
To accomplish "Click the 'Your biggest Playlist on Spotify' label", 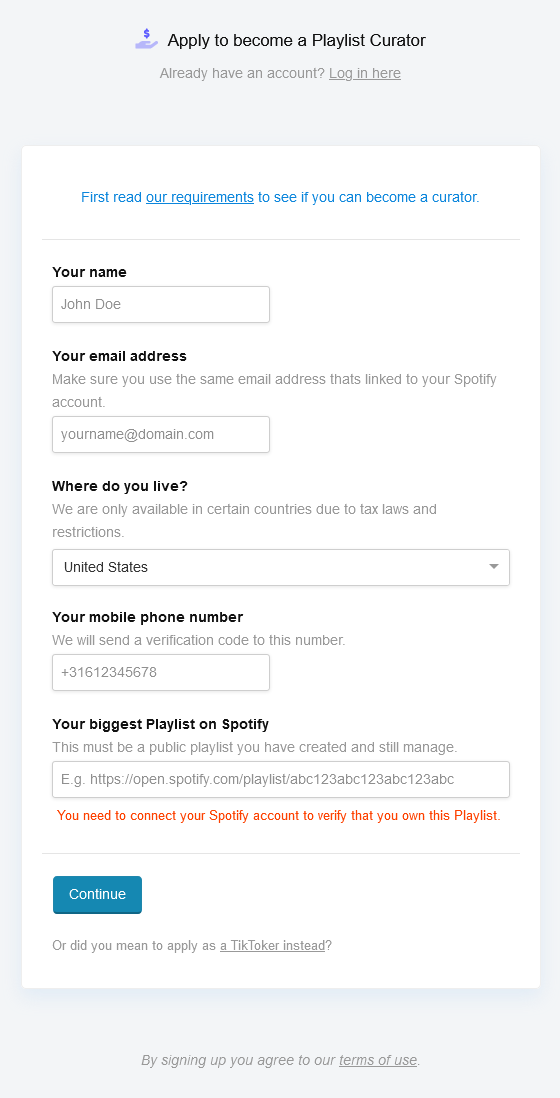I will click(161, 723).
